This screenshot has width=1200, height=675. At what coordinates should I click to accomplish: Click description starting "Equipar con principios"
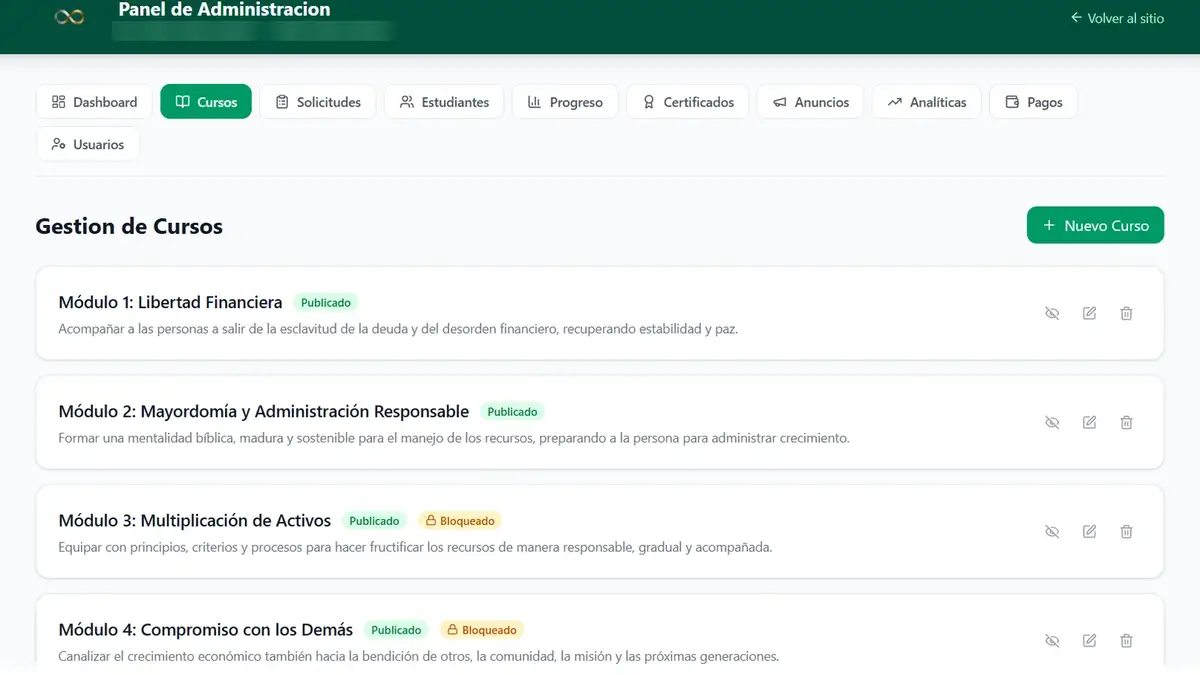(415, 547)
